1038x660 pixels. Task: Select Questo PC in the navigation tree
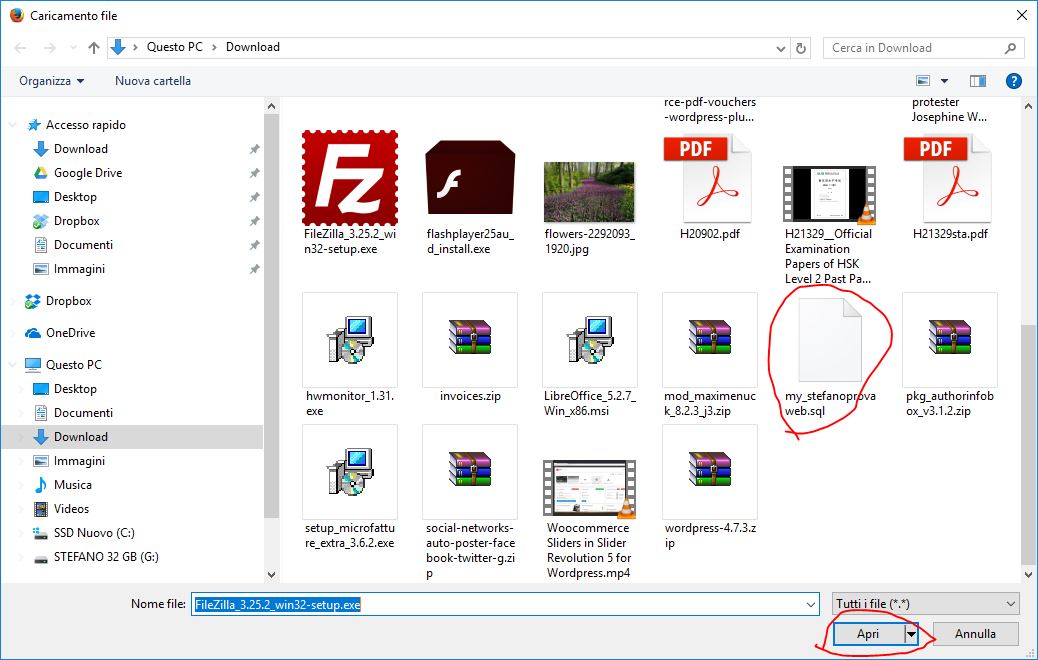pyautogui.click(x=73, y=365)
